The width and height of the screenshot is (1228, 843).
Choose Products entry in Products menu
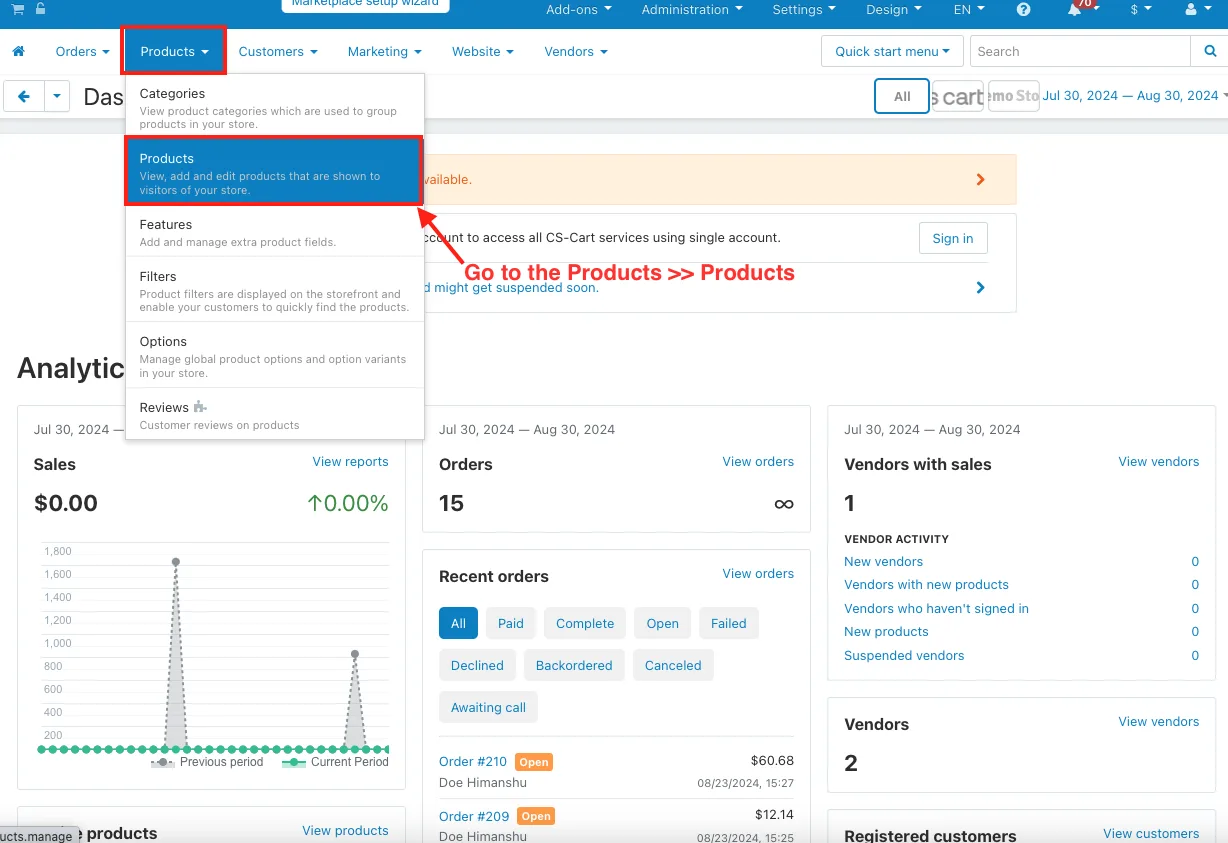point(274,172)
